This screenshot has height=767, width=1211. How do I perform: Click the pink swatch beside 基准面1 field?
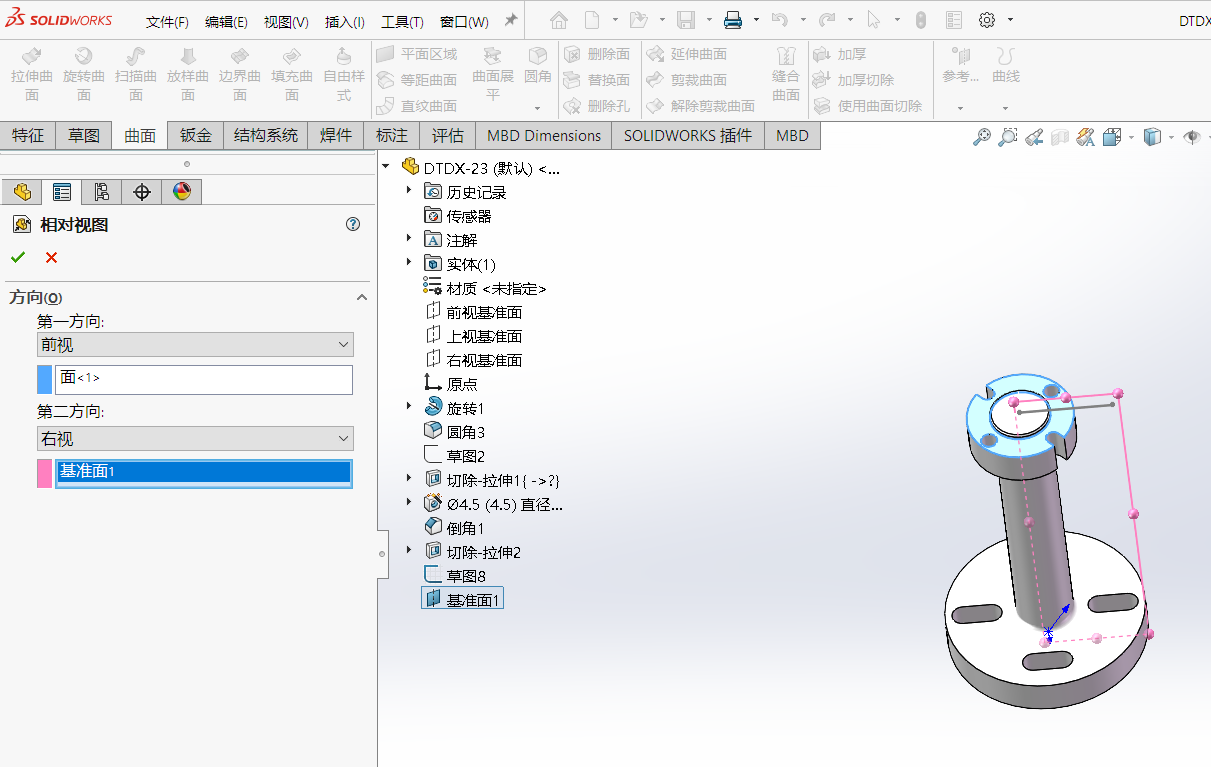[44, 473]
